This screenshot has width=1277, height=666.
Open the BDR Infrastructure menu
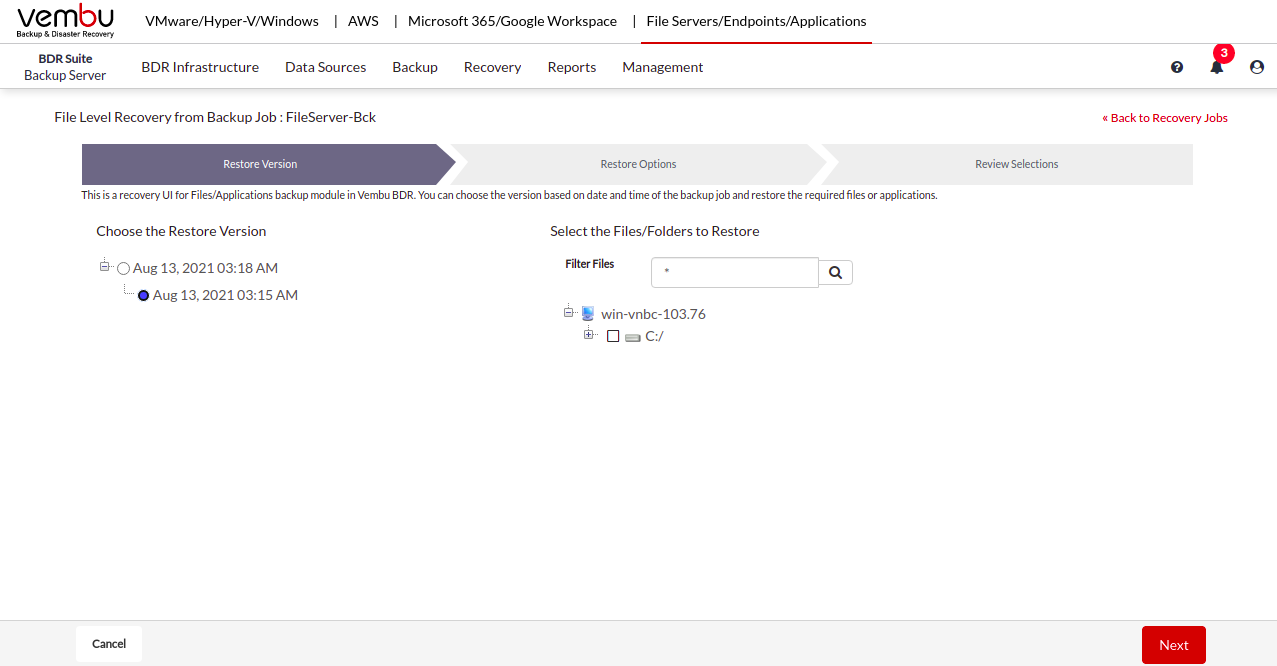pyautogui.click(x=200, y=67)
